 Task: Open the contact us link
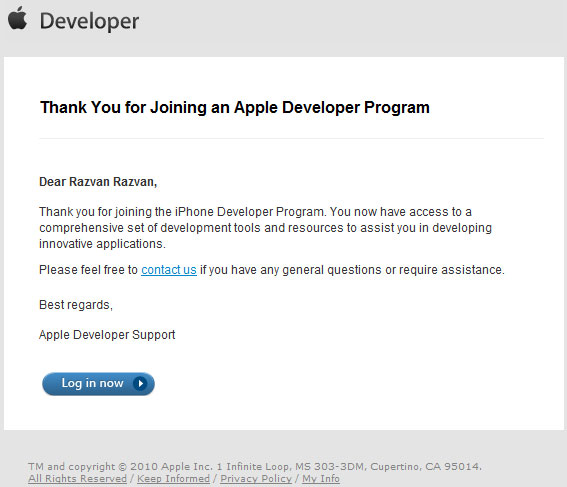169,270
